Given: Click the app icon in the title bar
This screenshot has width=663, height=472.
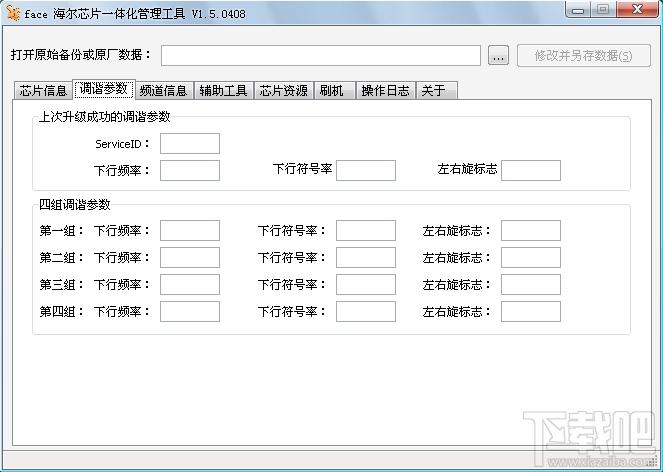Looking at the screenshot, I should pyautogui.click(x=13, y=13).
